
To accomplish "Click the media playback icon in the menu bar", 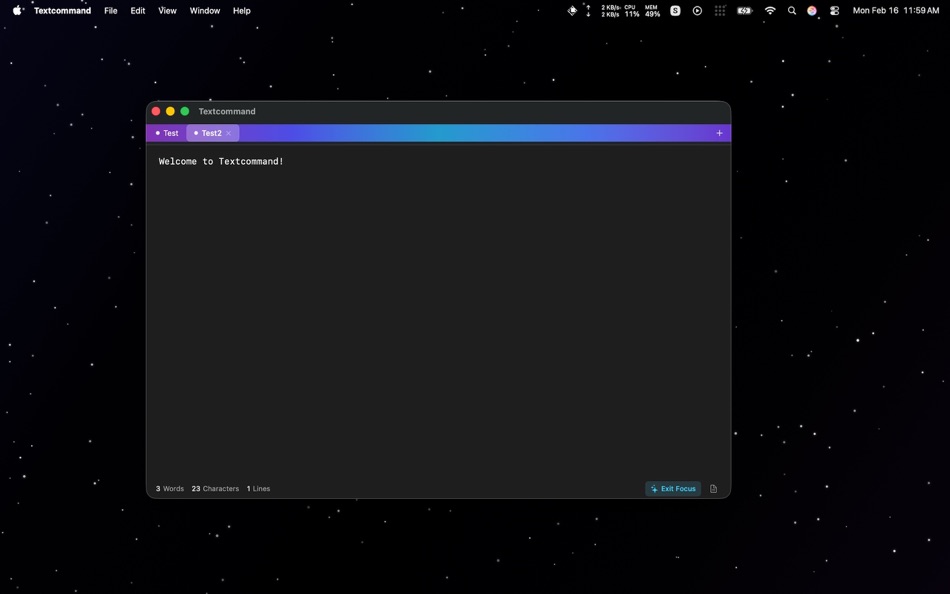I will coord(697,10).
